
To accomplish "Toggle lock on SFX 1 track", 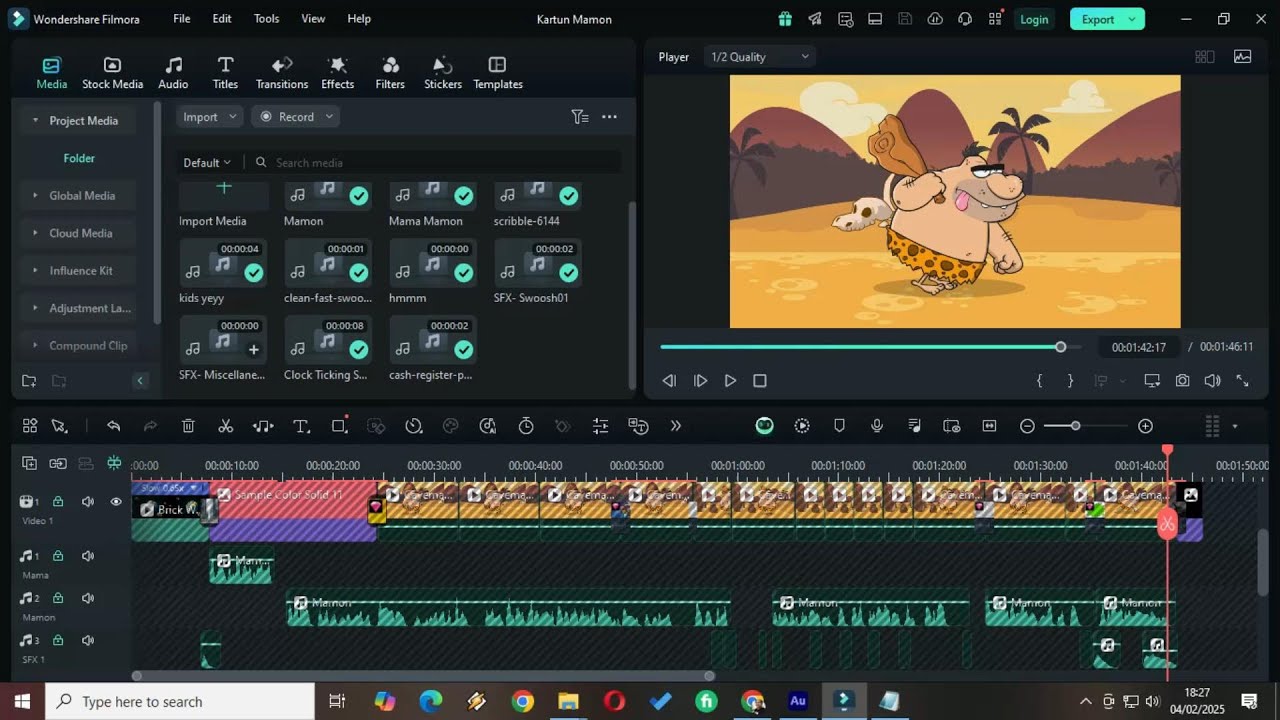I will click(x=58, y=640).
